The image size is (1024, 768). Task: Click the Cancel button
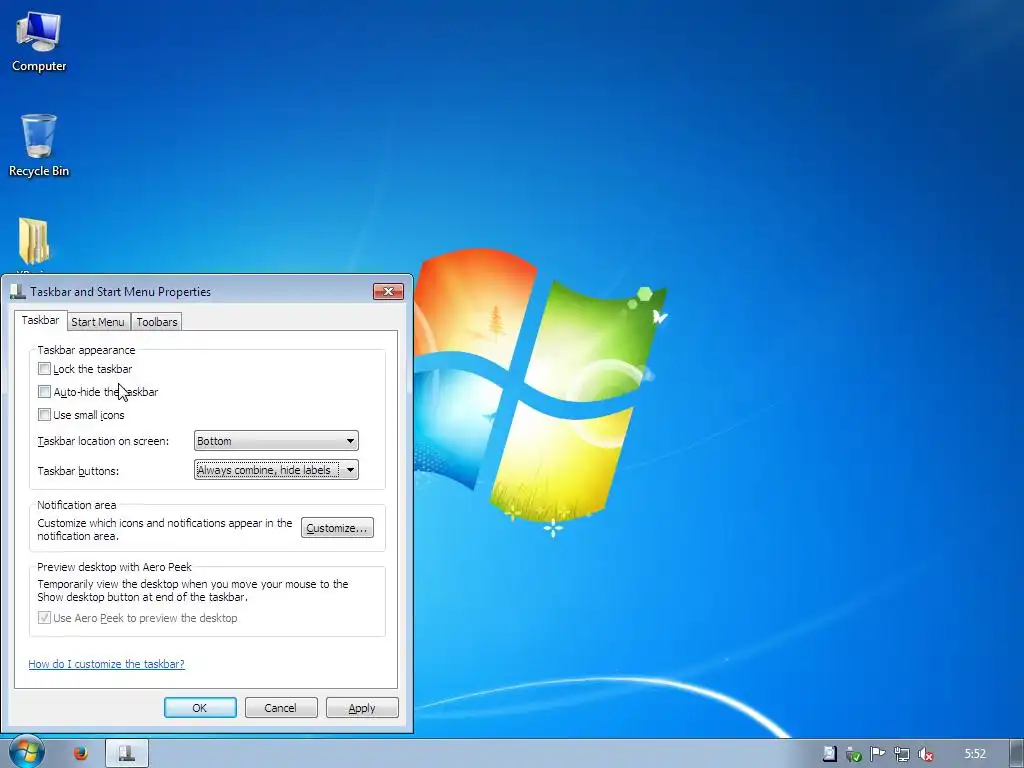pyautogui.click(x=281, y=708)
